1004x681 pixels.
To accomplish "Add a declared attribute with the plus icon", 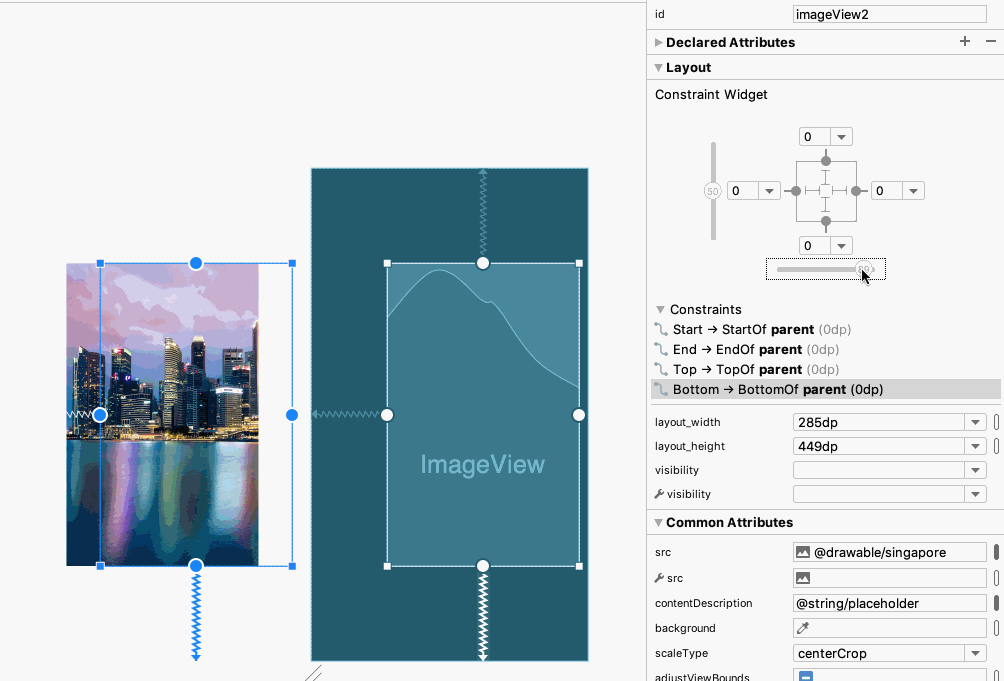I will coord(964,42).
